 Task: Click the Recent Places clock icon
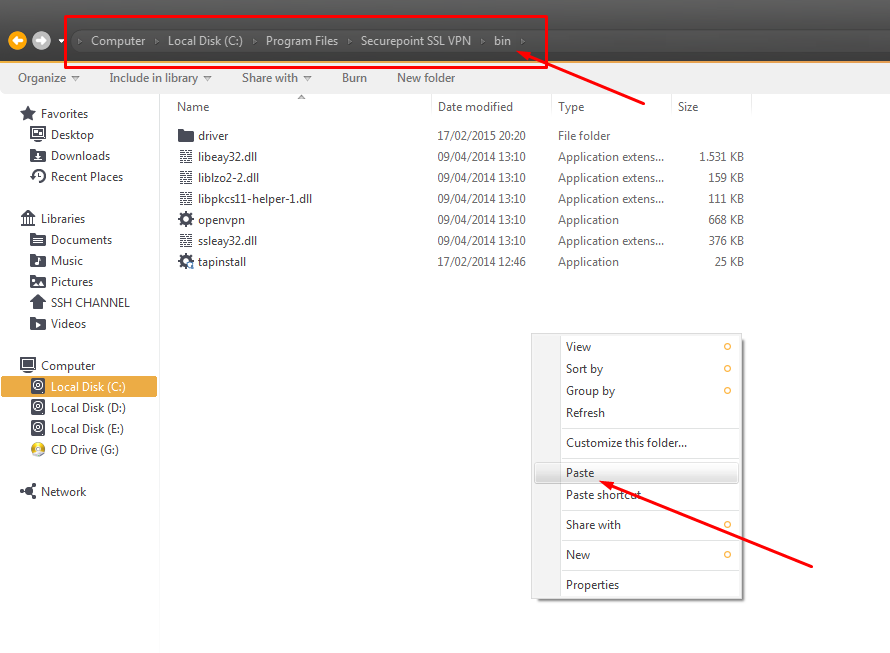38,177
